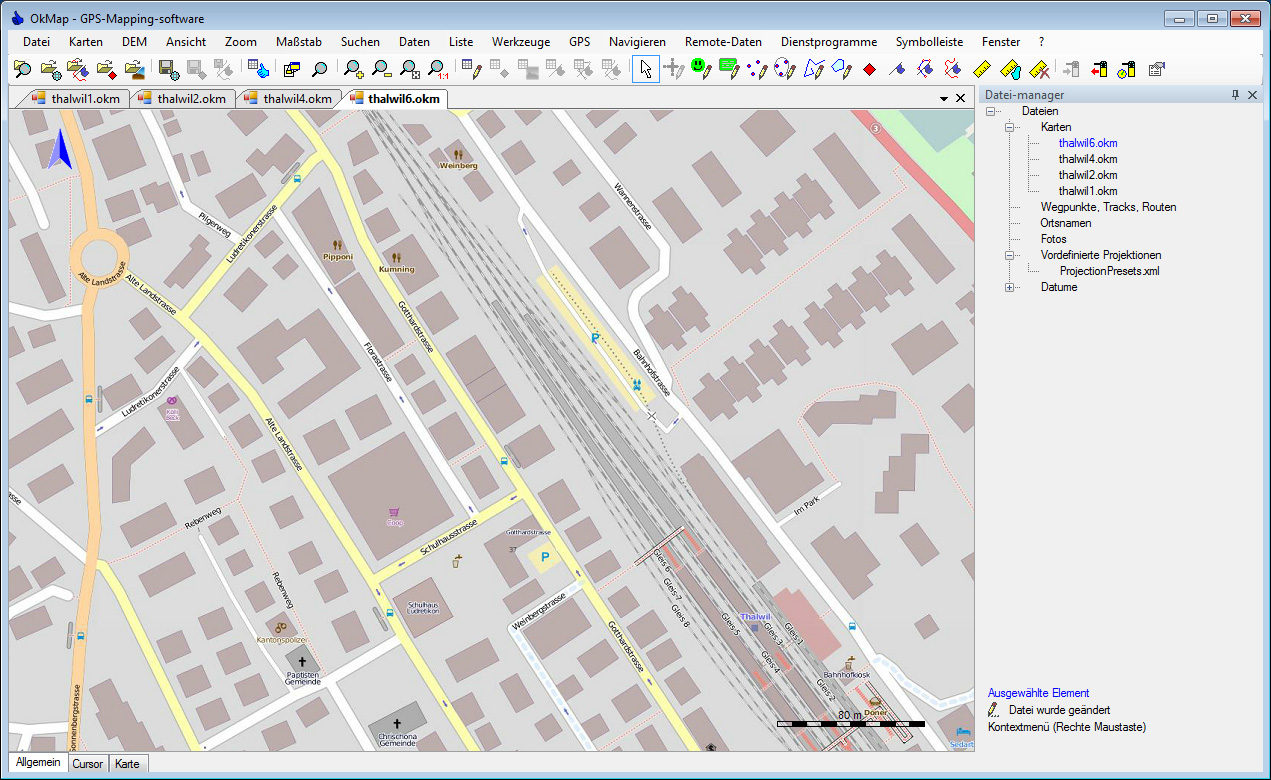Select thalwil2.okm in the file tree

(1088, 176)
